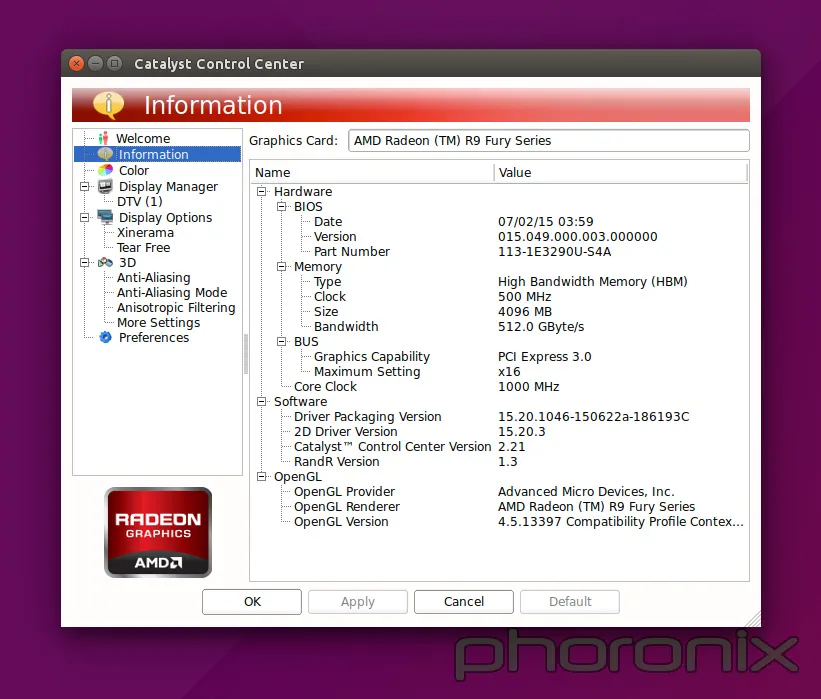Click the sidebar splitter handle
Image resolution: width=821 pixels, height=699 pixels.
(x=246, y=354)
